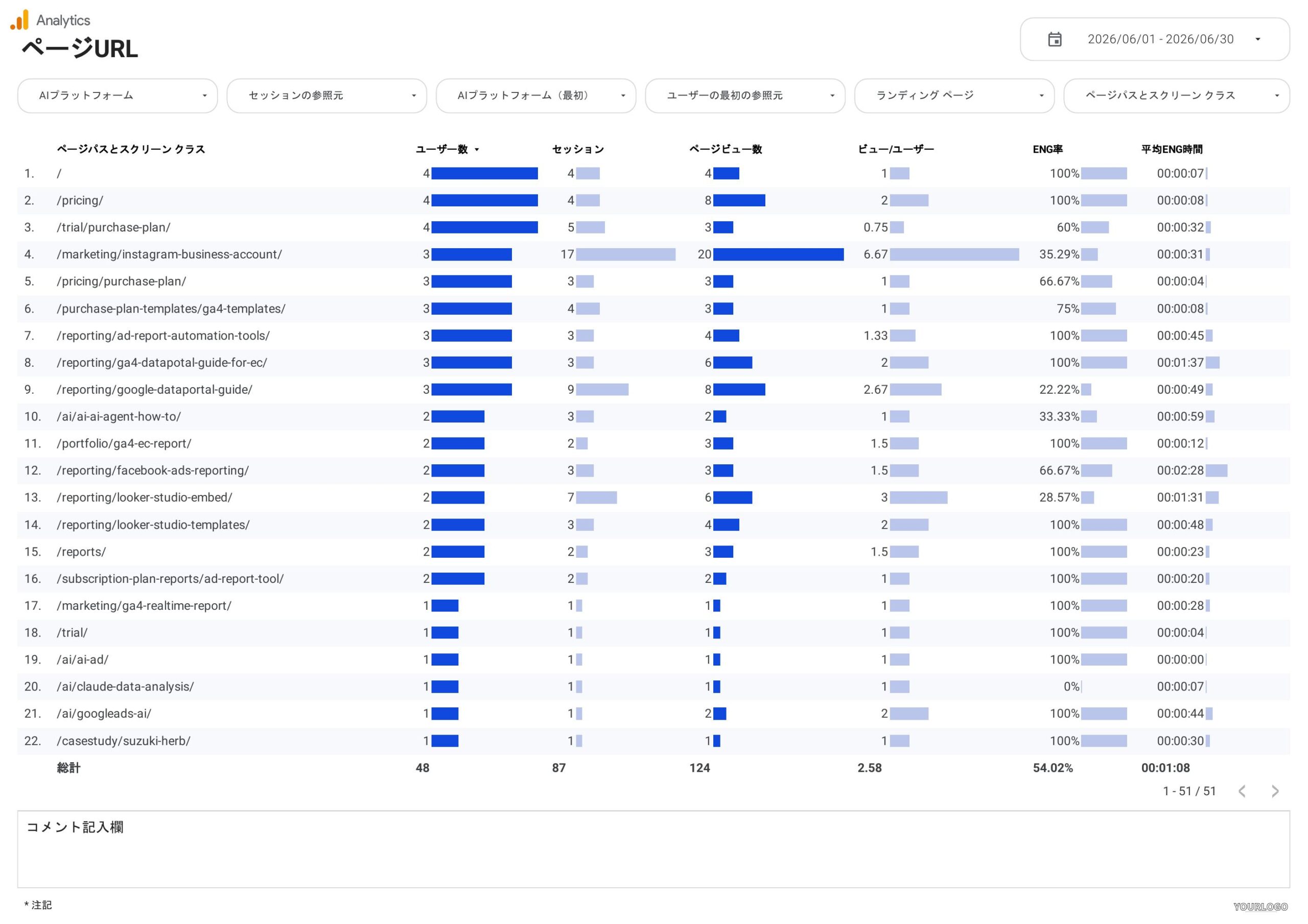Click the sort arrow beside ユーザー数 header
The image size is (1308, 924).
477,150
